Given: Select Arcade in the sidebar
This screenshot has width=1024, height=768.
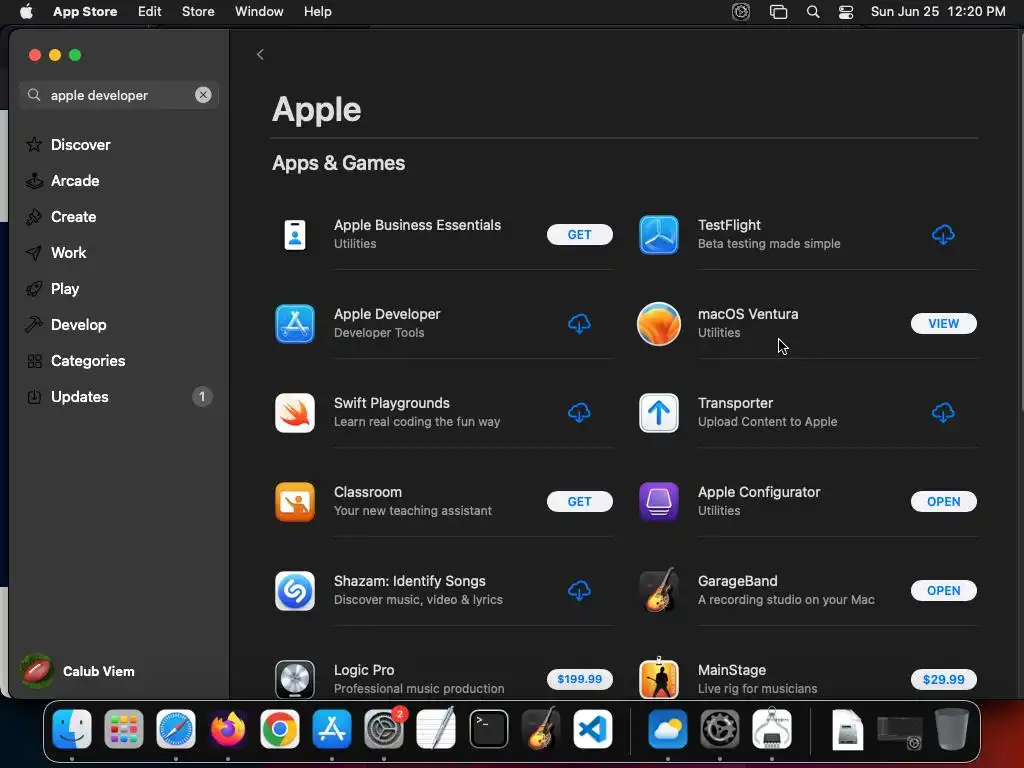Looking at the screenshot, I should pos(118,180).
